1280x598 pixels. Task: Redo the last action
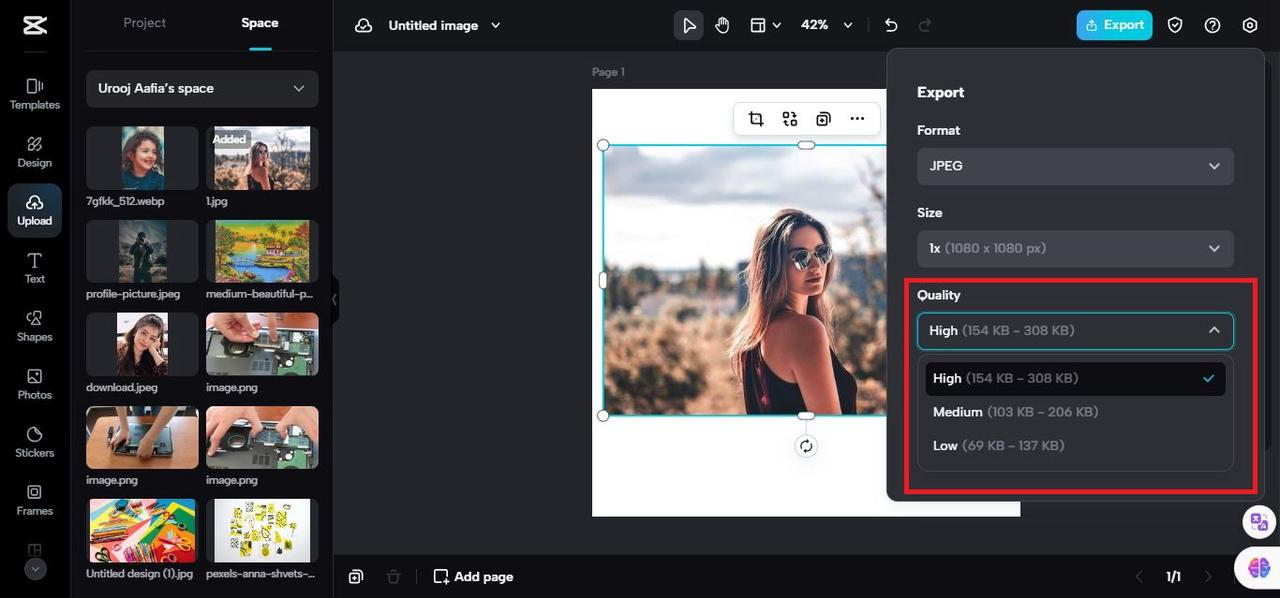[925, 25]
